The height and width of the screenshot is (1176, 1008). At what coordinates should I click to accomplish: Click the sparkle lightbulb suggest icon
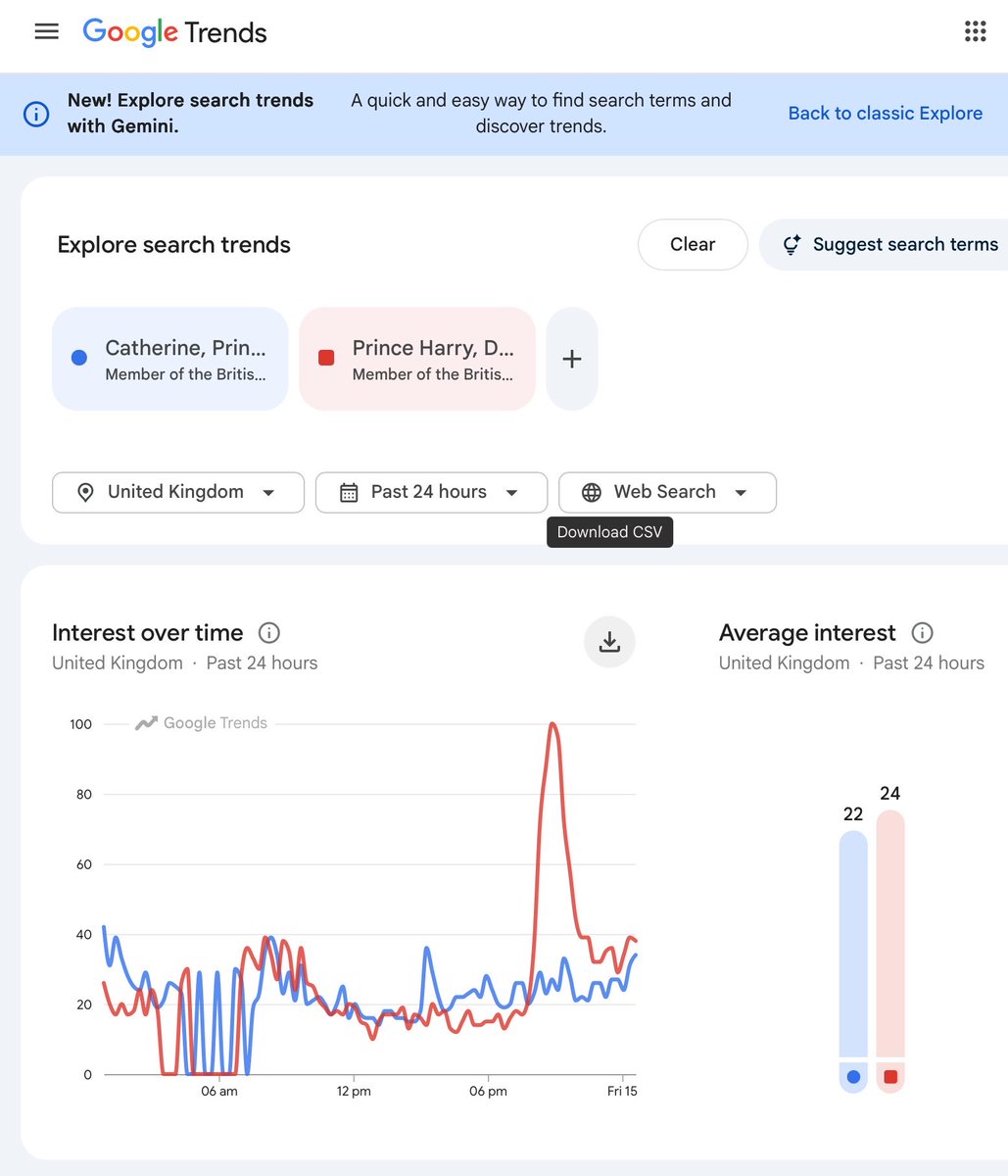tap(792, 244)
